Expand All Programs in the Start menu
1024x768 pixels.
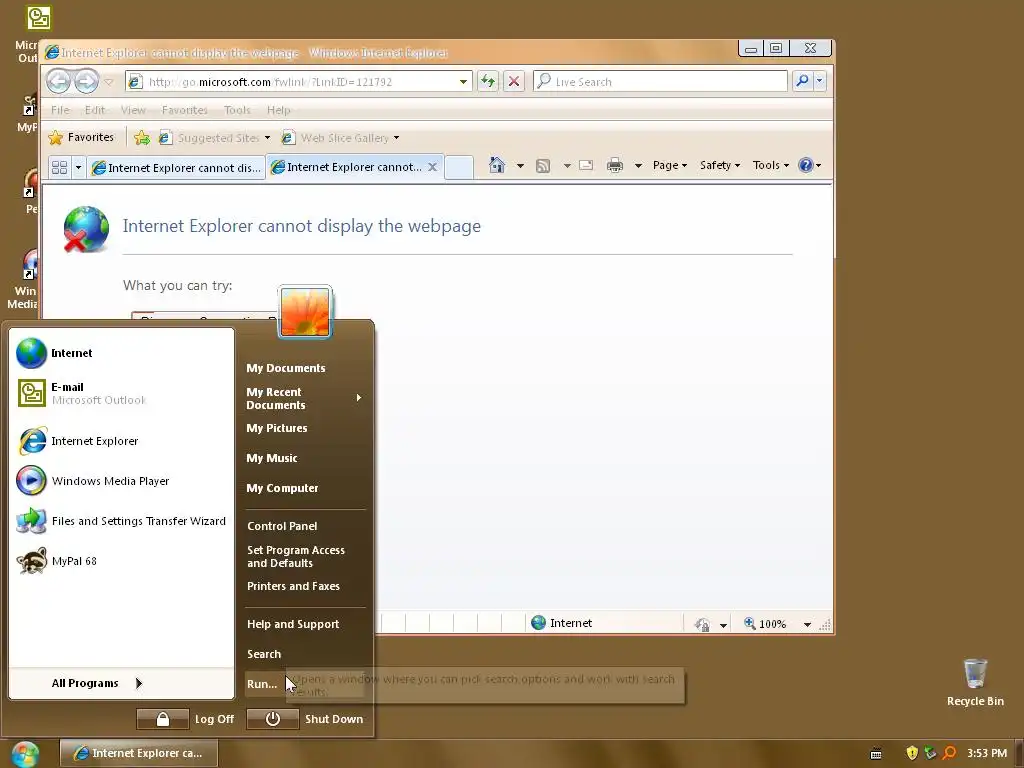click(x=97, y=684)
